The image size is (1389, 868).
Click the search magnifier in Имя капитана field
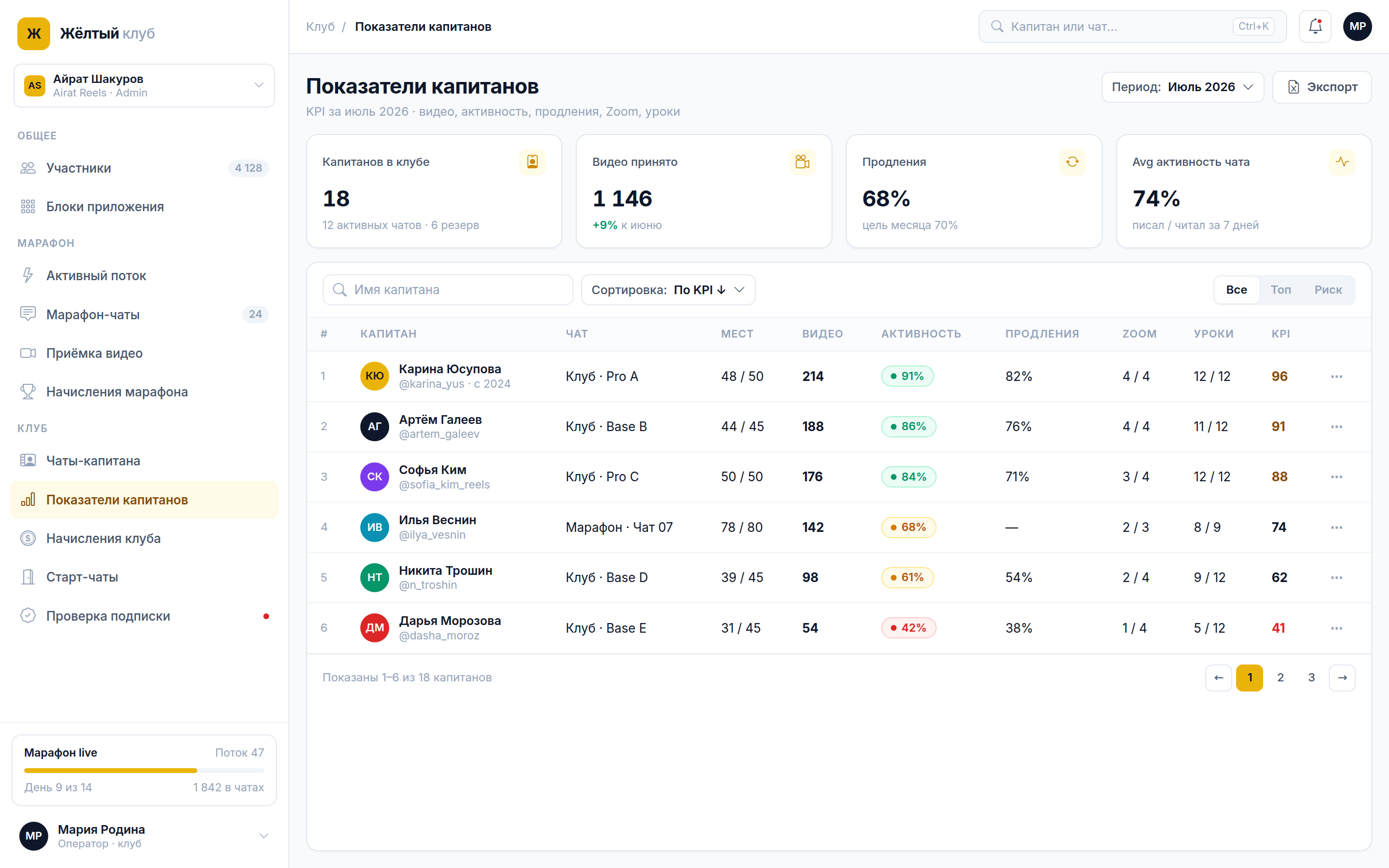click(340, 290)
